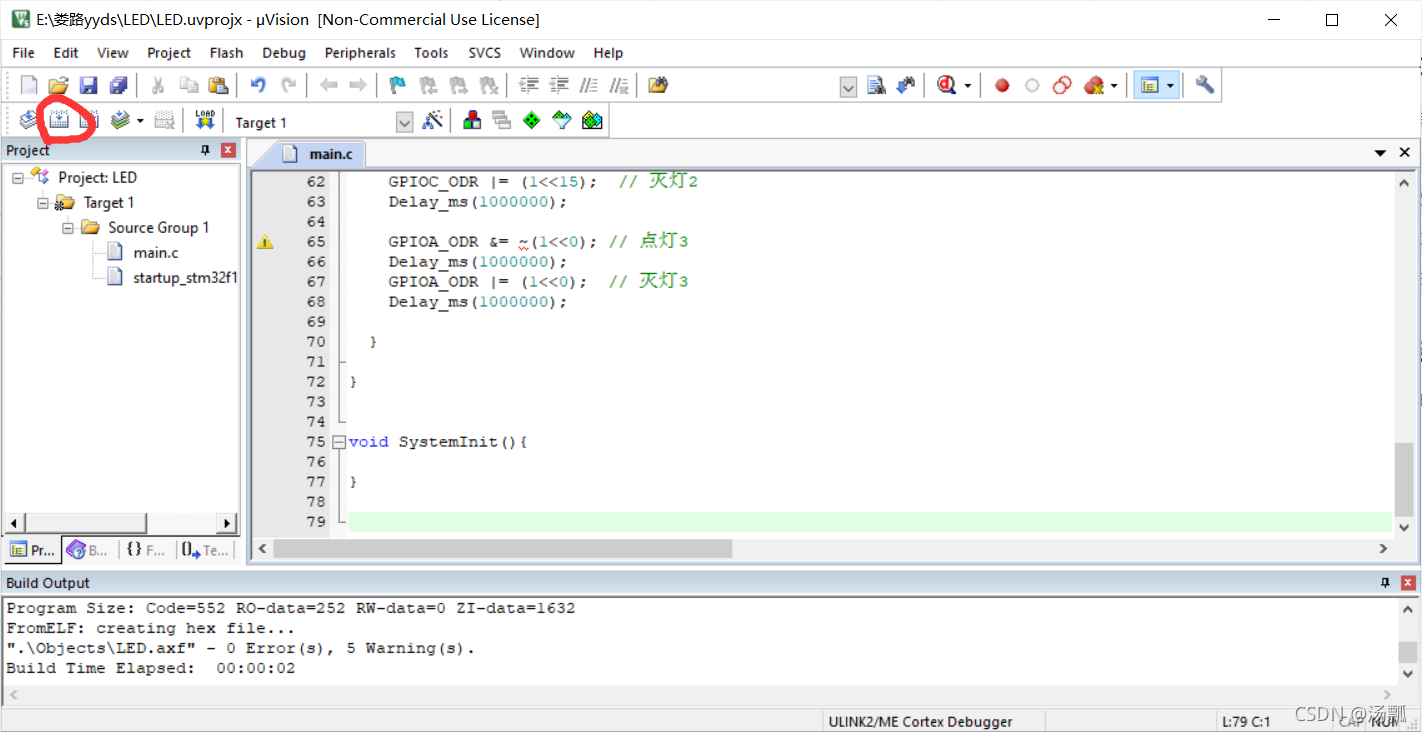Image resolution: width=1422 pixels, height=732 pixels.
Task: Collapse the Source Group 1 node
Action: [68, 228]
